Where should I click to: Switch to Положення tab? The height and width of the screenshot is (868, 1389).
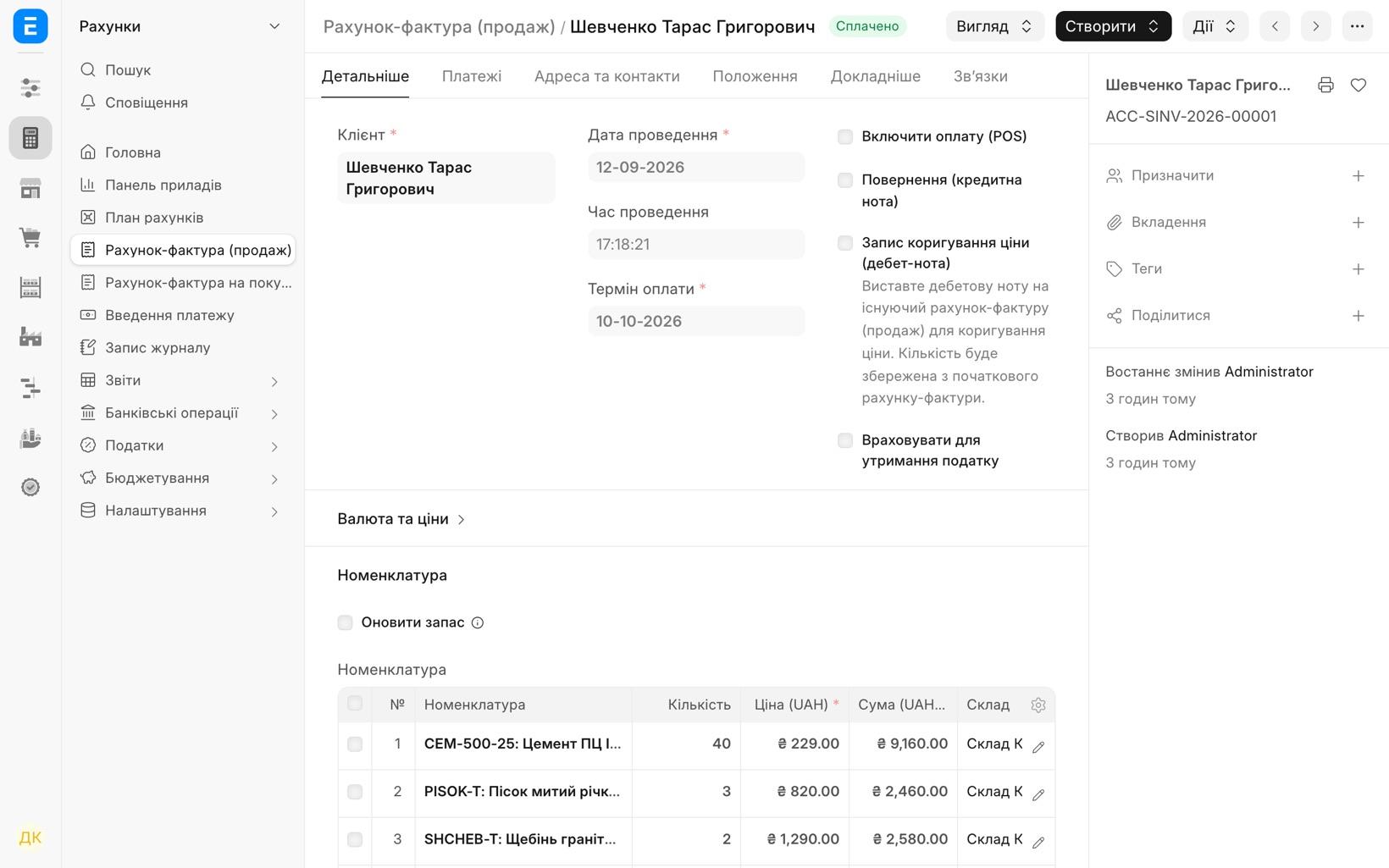(x=755, y=76)
